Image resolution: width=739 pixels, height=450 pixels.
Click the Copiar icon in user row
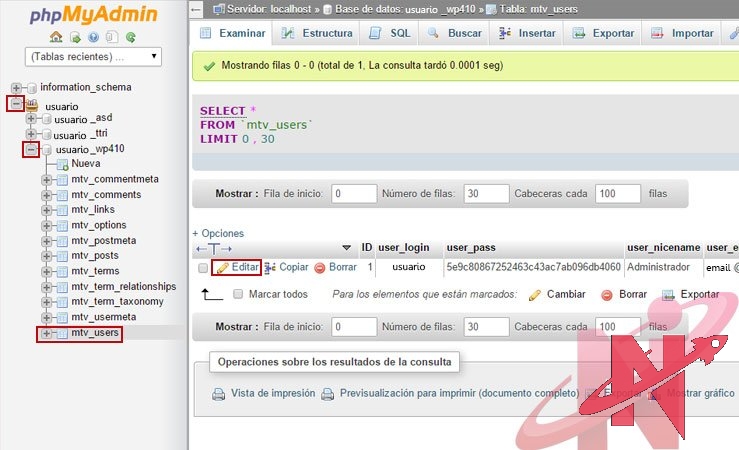(270, 268)
